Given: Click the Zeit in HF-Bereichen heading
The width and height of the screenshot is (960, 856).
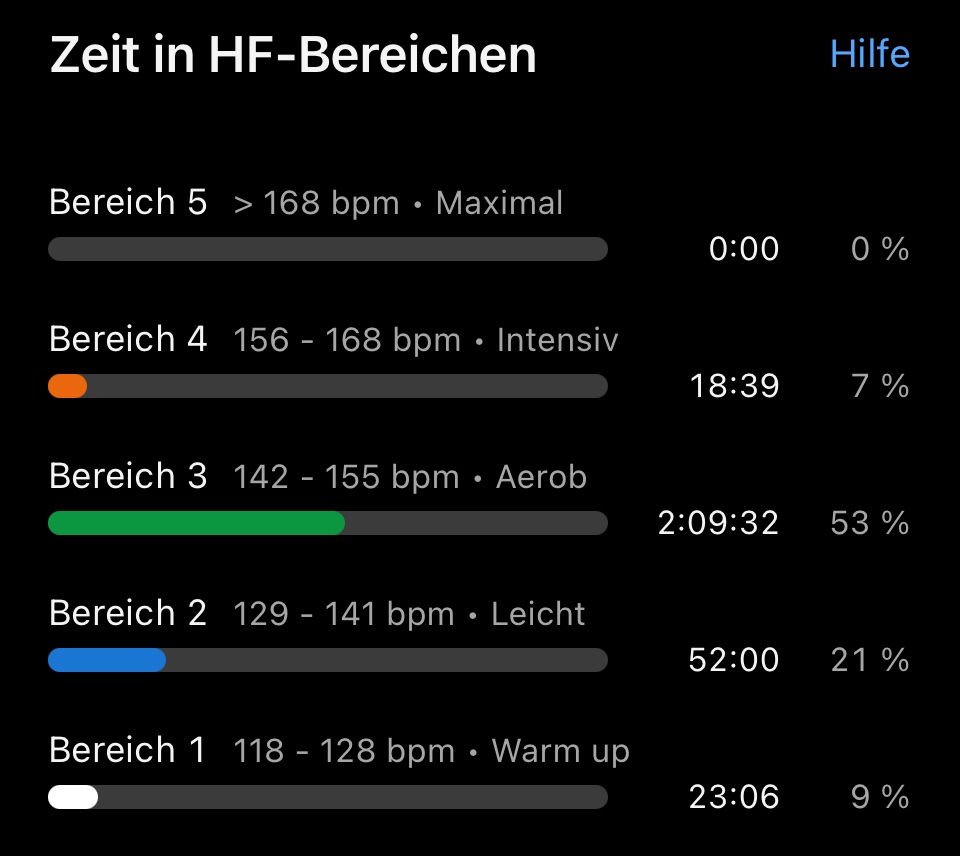Looking at the screenshot, I should 293,55.
